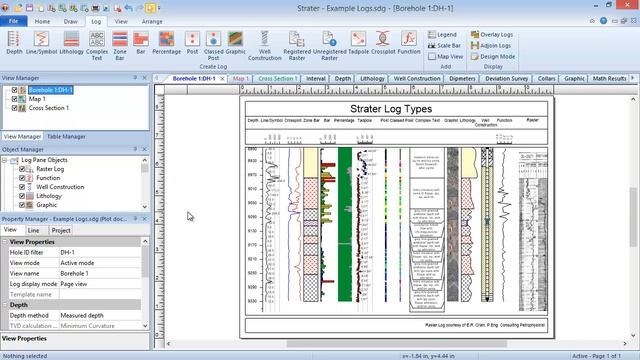This screenshot has width=640, height=360.
Task: Open the Well Construction table tab
Action: (417, 78)
